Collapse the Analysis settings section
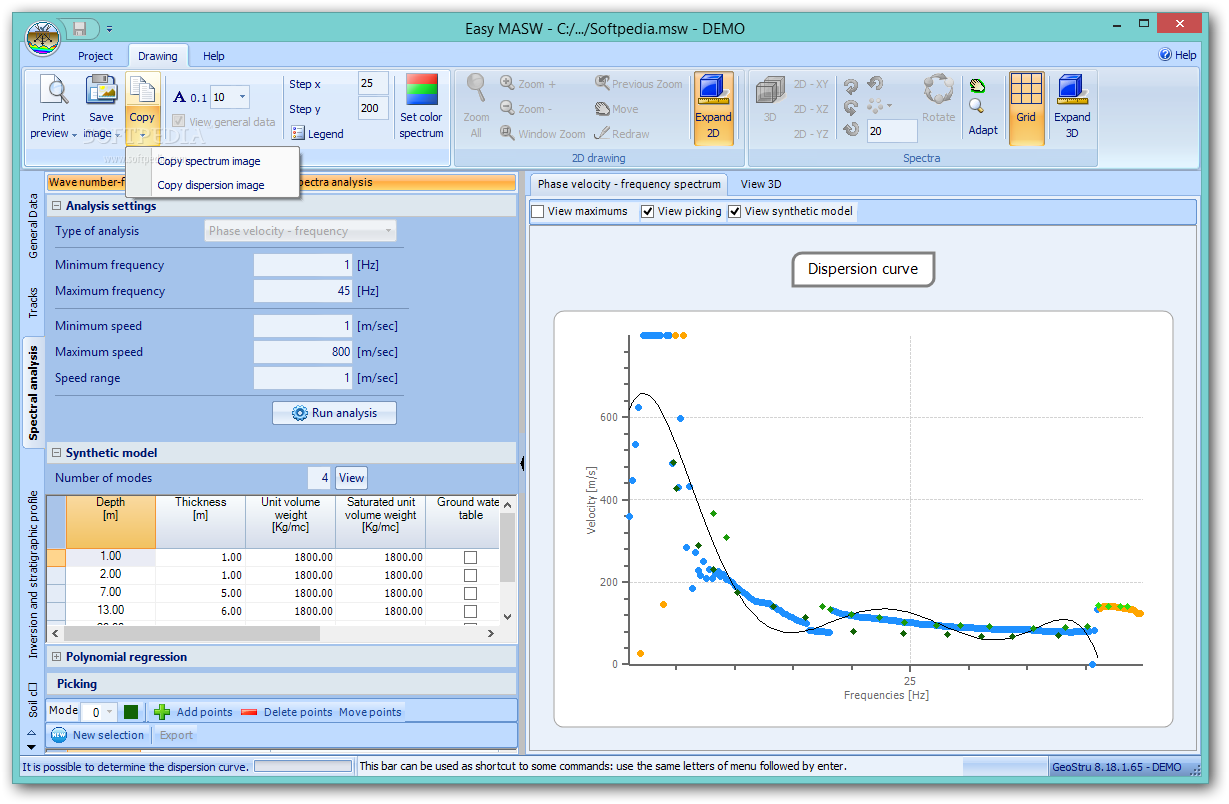The width and height of the screenshot is (1229, 804). coord(56,206)
